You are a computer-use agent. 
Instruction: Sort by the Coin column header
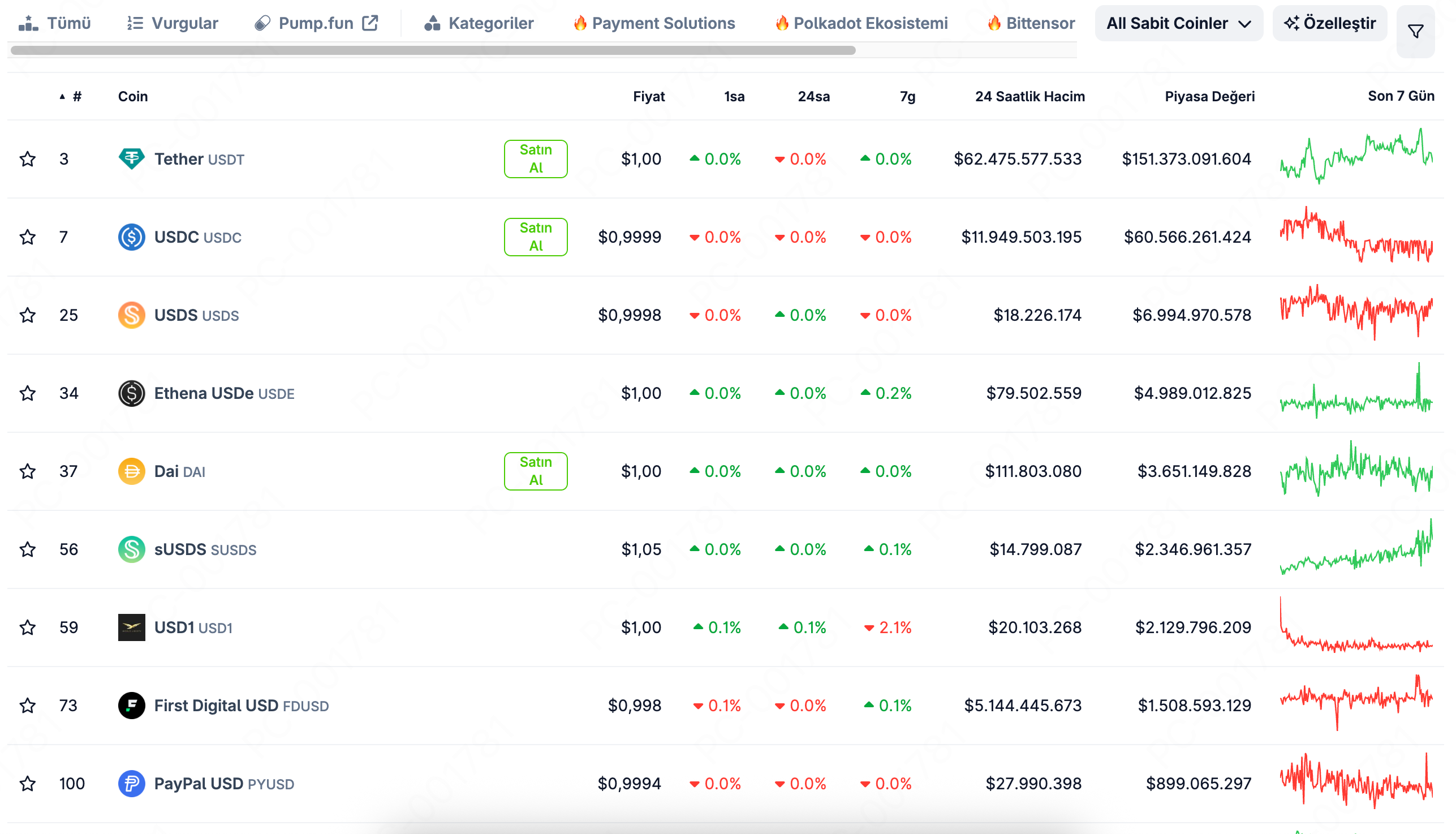(x=133, y=96)
